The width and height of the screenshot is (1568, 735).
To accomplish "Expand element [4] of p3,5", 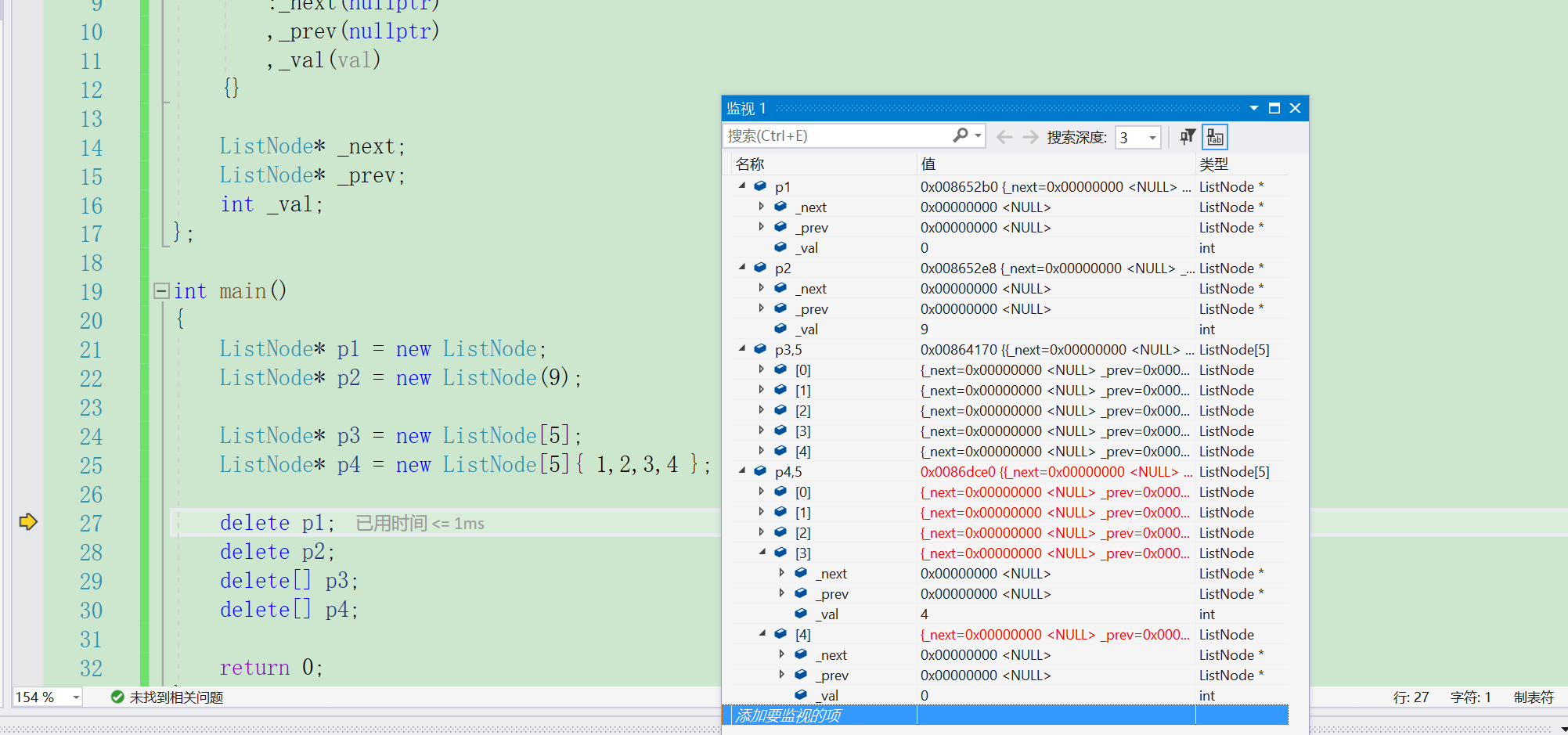I will [x=761, y=451].
